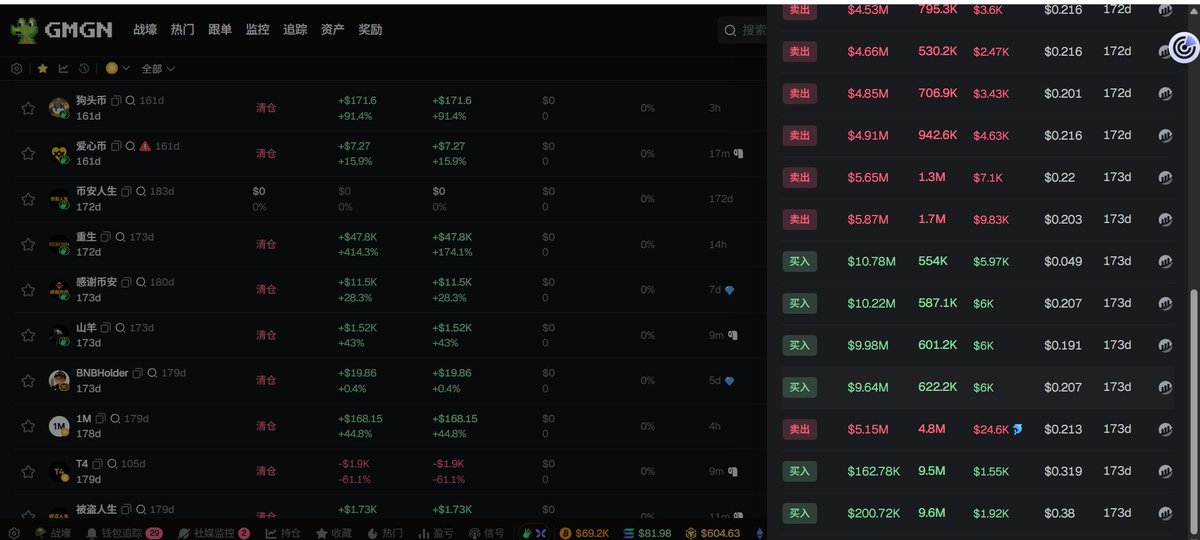Open the 监控 top menu
The image size is (1200, 540).
258,30
